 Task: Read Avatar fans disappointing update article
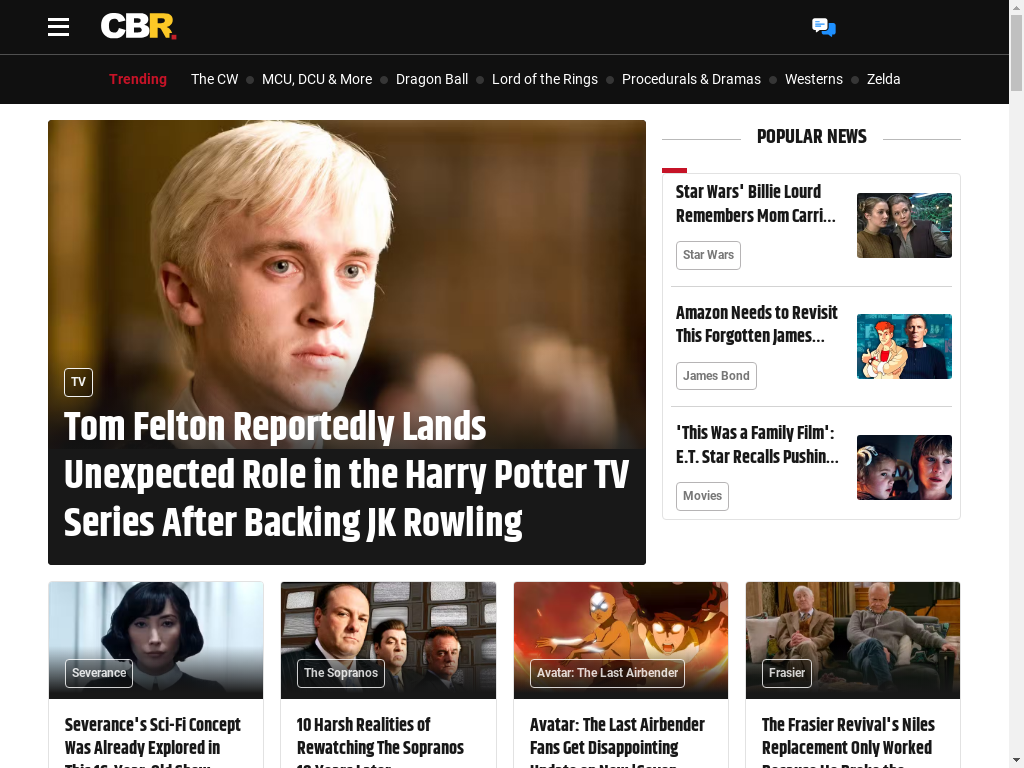pyautogui.click(x=617, y=743)
